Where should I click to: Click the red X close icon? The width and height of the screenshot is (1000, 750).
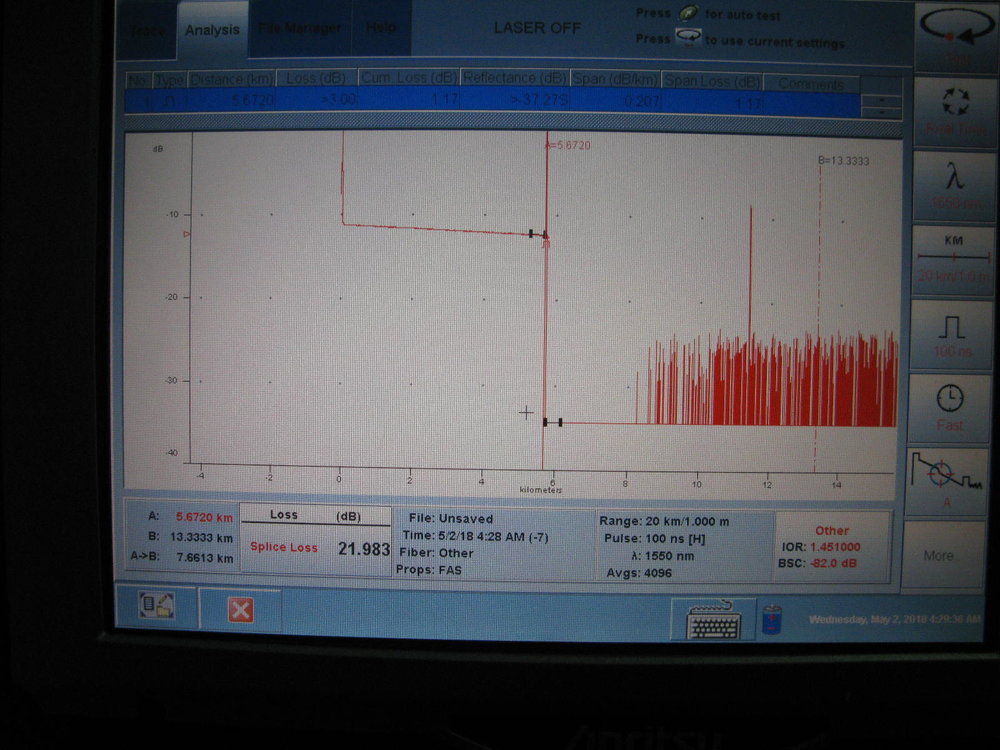click(240, 609)
